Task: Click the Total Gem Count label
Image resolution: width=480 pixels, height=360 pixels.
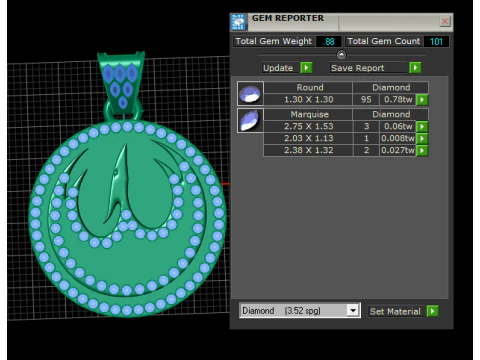Action: point(384,41)
